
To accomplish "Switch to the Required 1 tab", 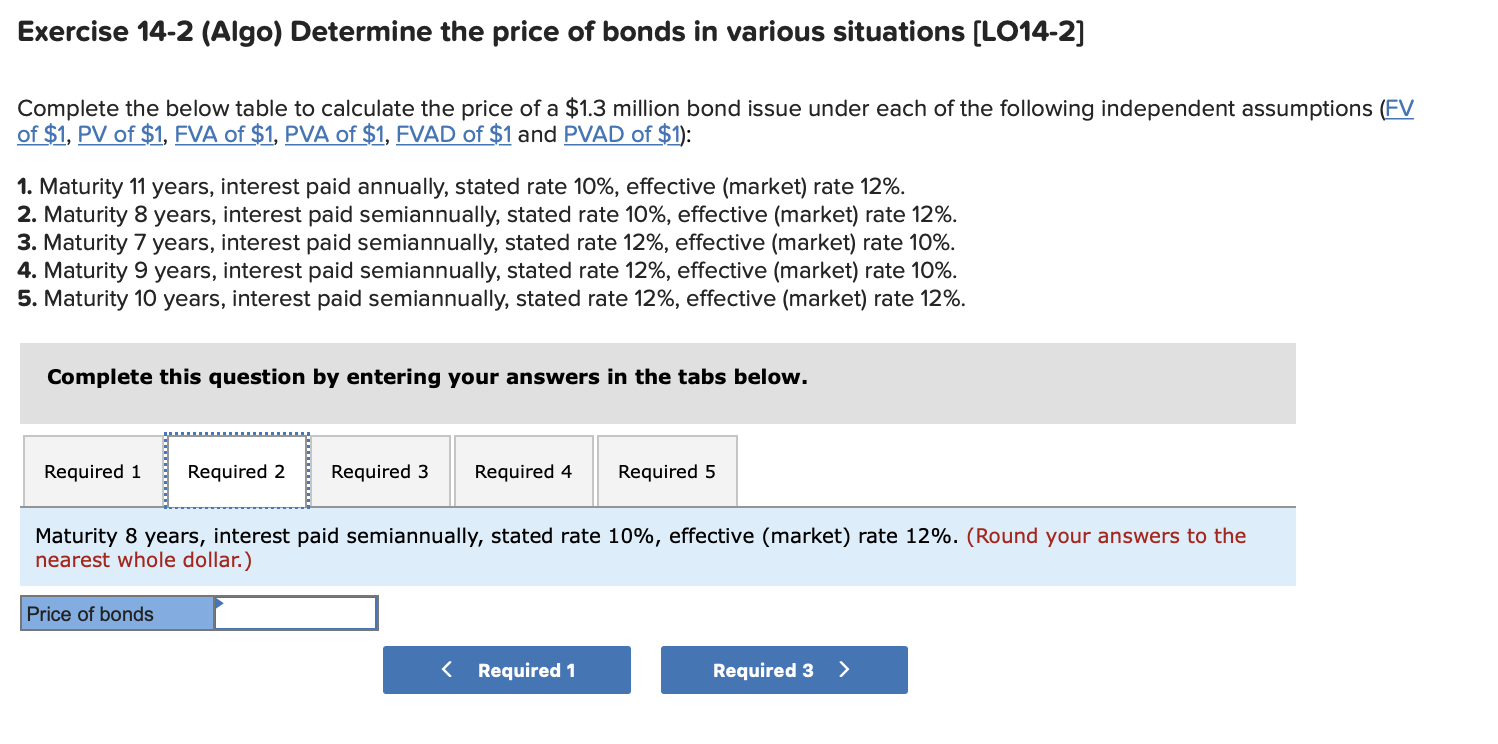I will [x=90, y=471].
